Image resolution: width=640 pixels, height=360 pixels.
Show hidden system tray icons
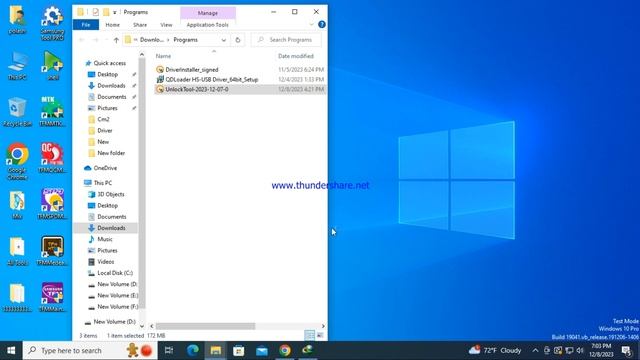[x=535, y=350]
